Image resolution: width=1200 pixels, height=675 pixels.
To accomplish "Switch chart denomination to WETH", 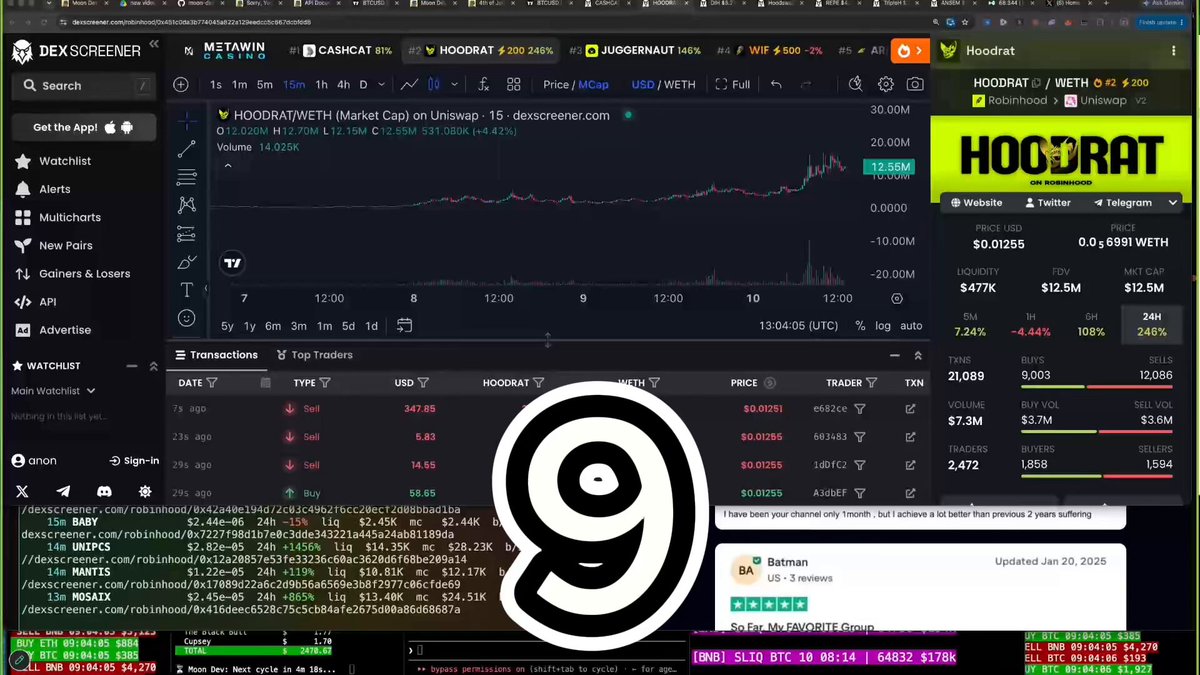I will pos(679,85).
